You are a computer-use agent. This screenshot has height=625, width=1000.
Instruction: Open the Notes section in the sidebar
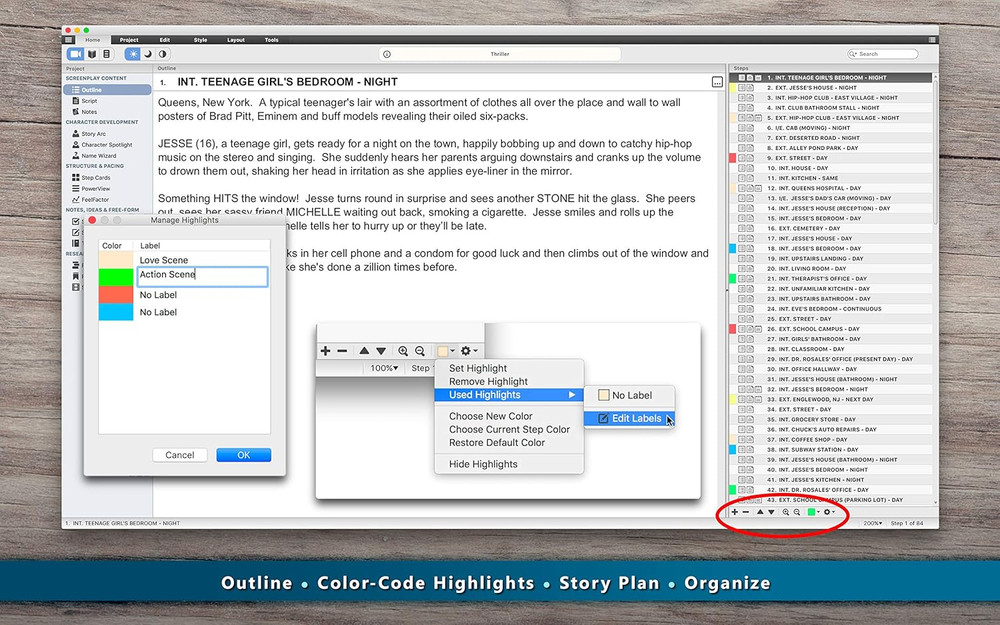[x=96, y=111]
